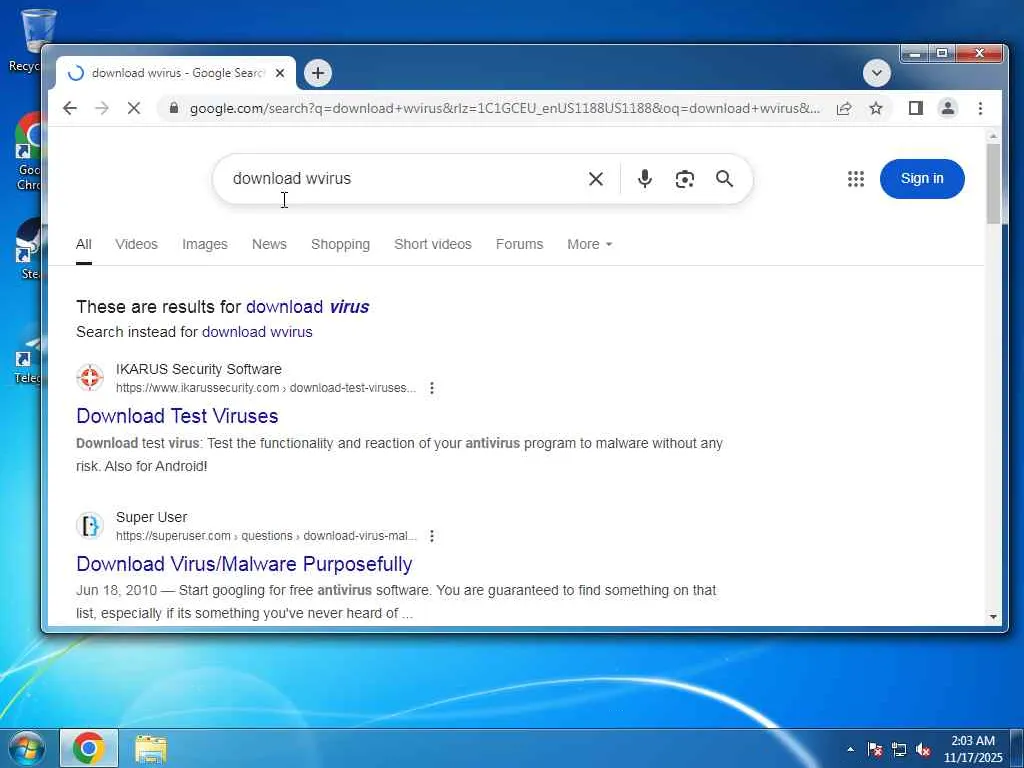Click the network tray icon
1024x768 pixels.
[899, 750]
